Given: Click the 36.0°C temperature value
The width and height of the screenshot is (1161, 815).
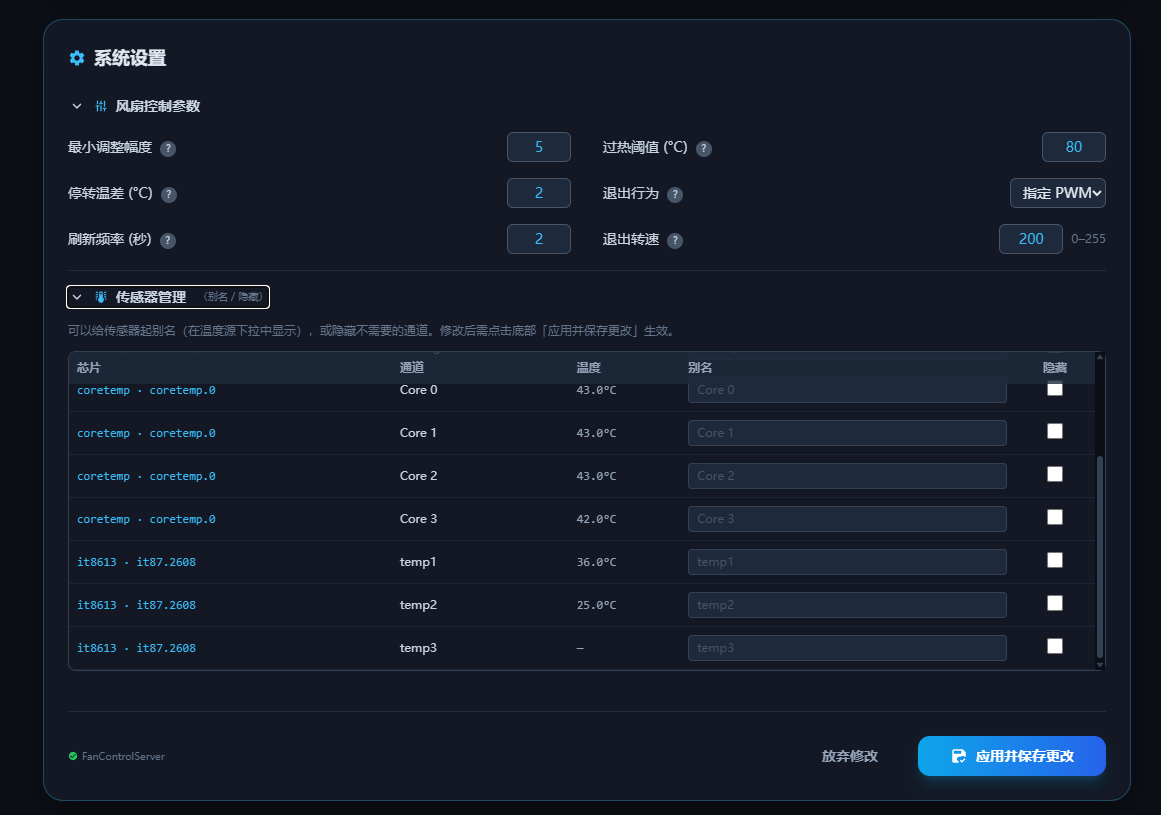Looking at the screenshot, I should [x=596, y=562].
